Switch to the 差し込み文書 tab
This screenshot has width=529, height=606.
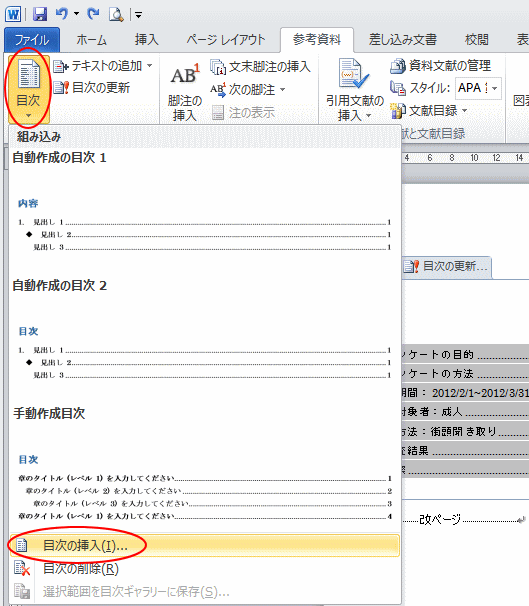[403, 40]
